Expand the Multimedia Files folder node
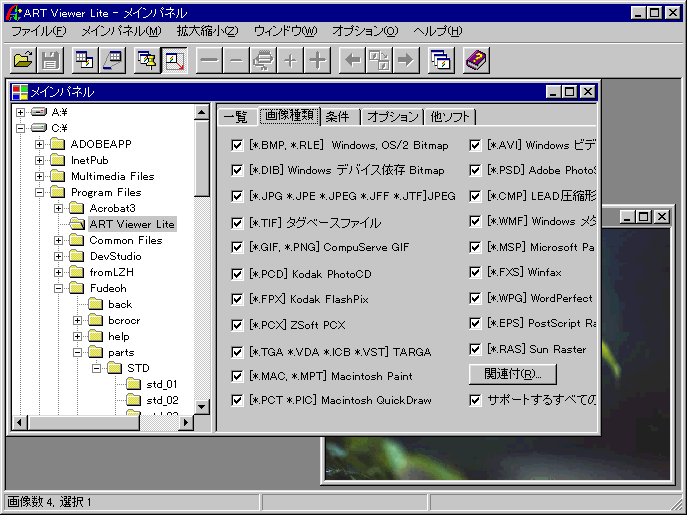This screenshot has width=687, height=515. point(39,176)
